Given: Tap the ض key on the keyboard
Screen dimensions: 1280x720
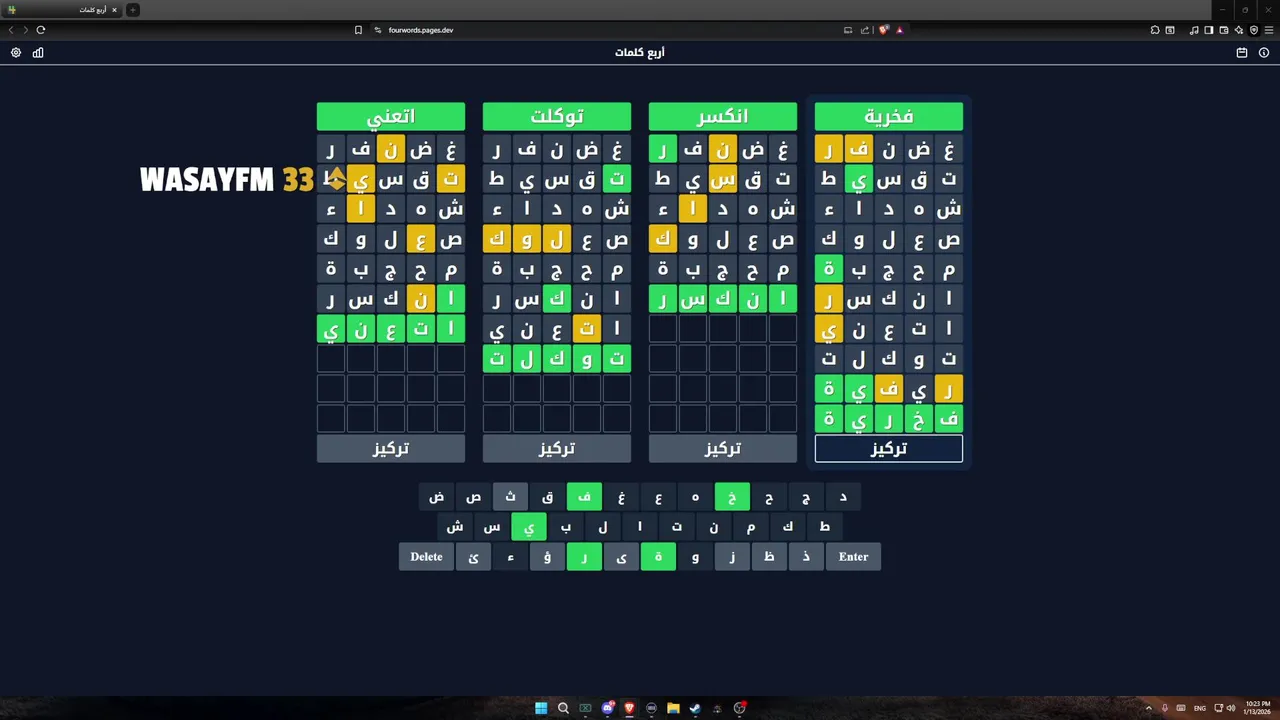Looking at the screenshot, I should click(436, 497).
